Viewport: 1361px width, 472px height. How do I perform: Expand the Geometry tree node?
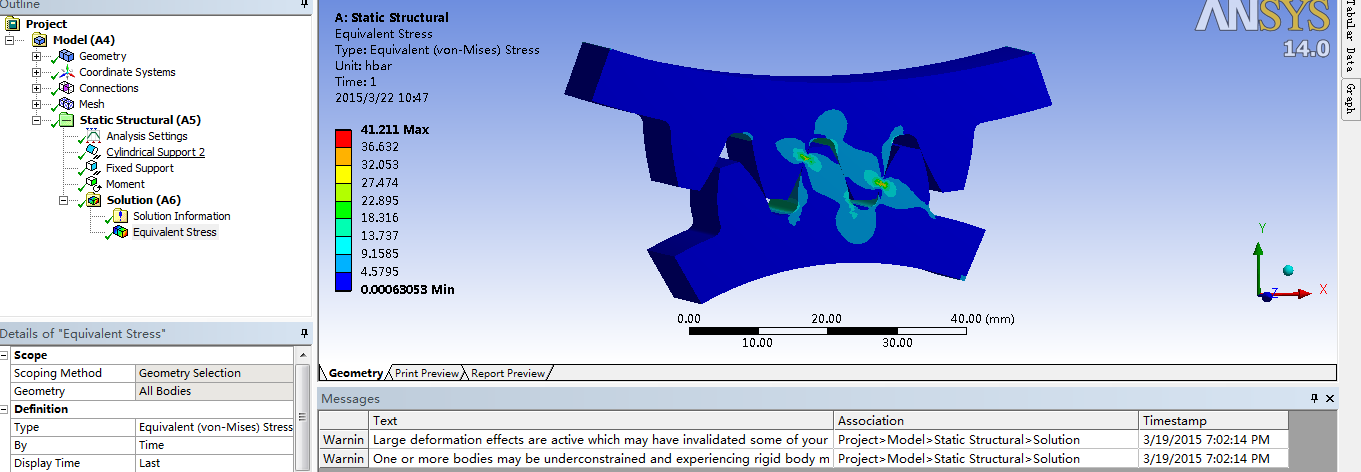pos(37,56)
